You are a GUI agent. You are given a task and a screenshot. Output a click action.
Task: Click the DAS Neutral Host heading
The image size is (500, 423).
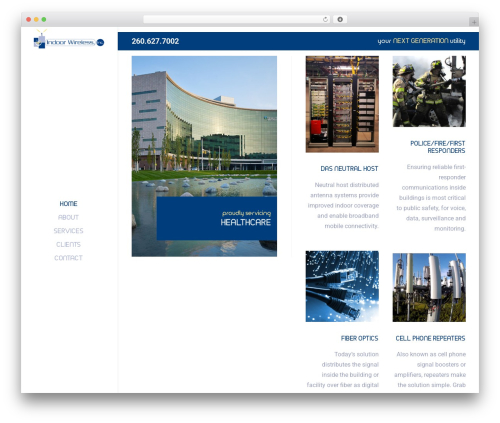coord(349,169)
